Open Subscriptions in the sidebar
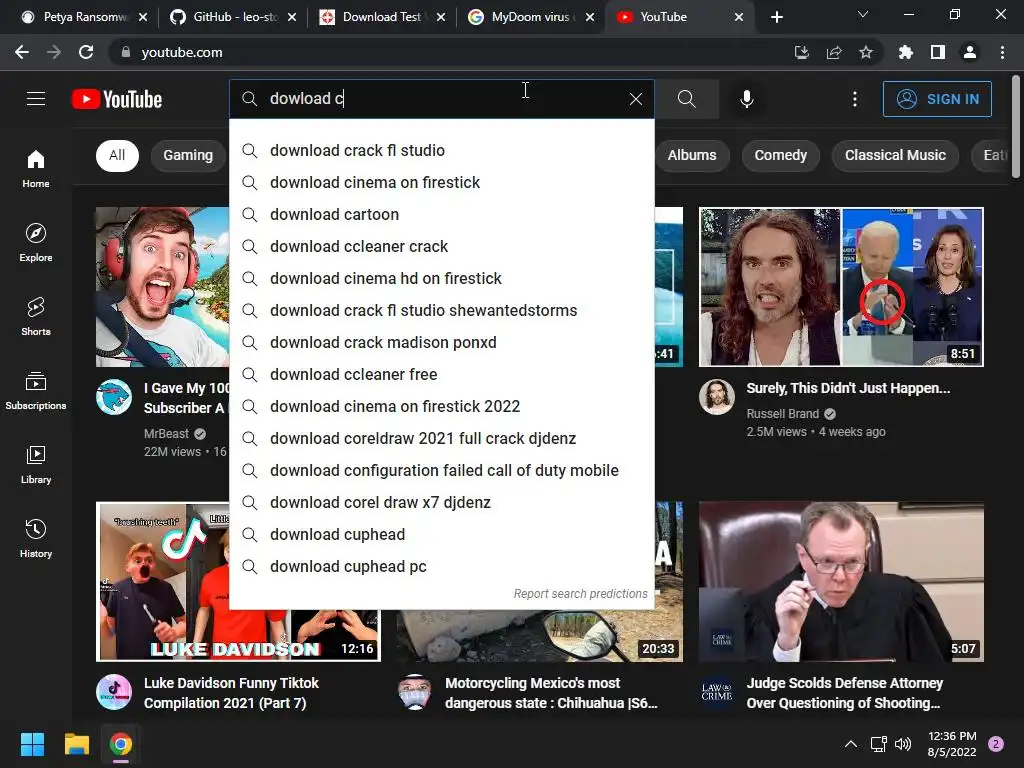1024x768 pixels. [x=36, y=391]
